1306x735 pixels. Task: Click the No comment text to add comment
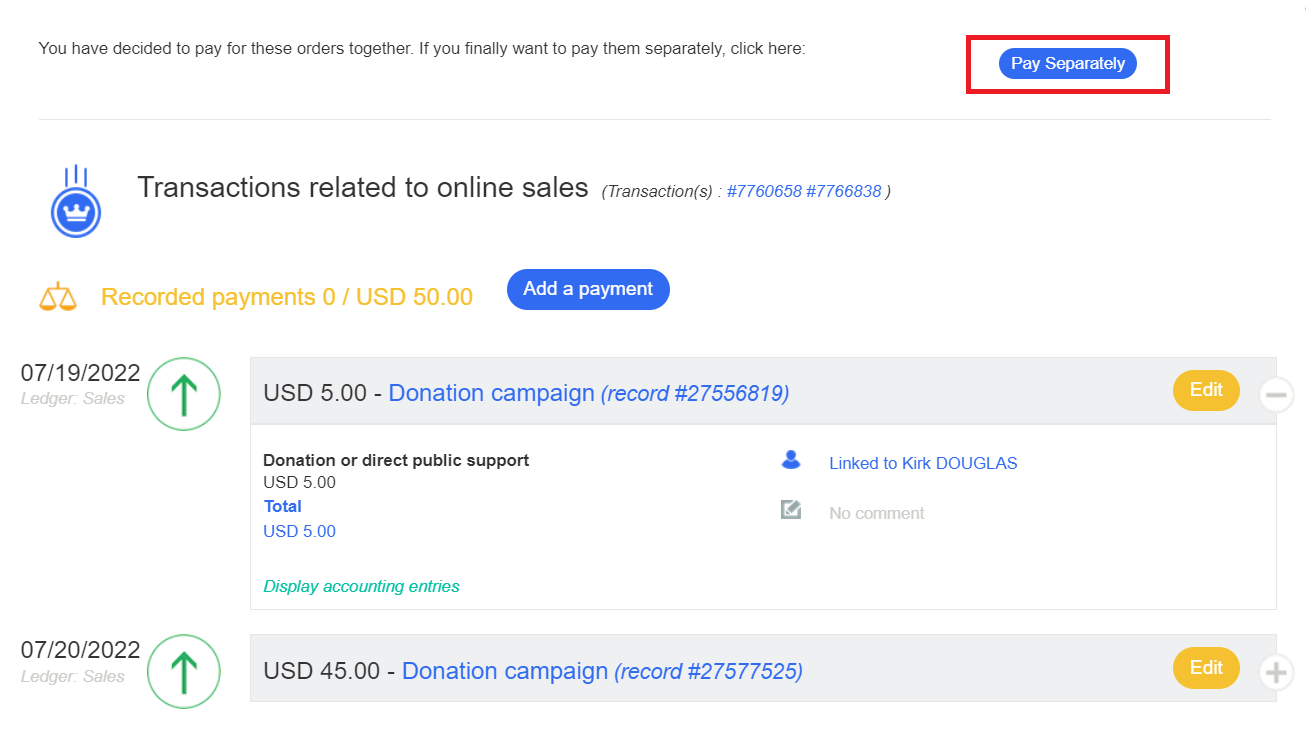pyautogui.click(x=876, y=513)
